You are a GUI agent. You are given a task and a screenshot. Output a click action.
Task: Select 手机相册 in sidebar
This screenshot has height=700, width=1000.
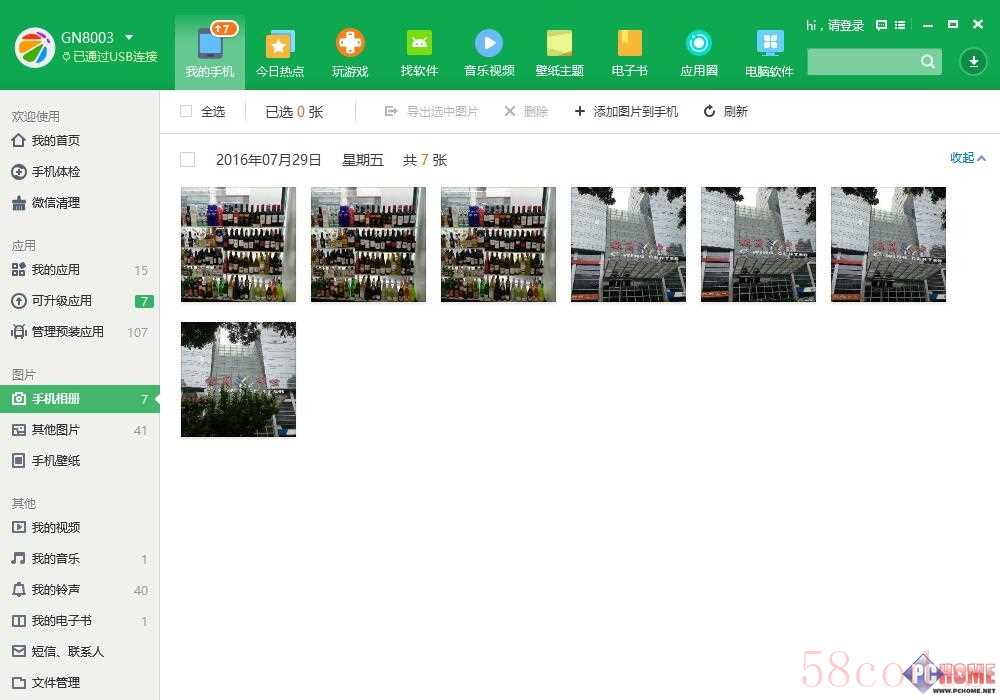80,398
